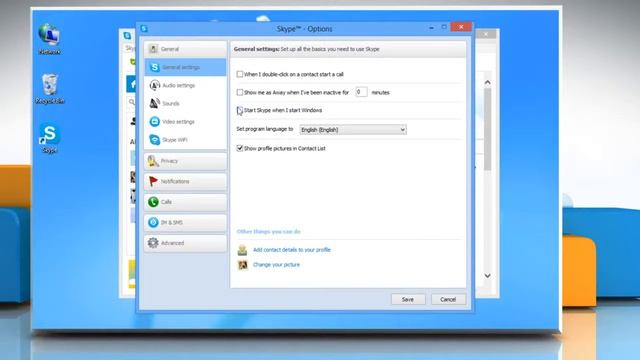This screenshot has height=360, width=640.
Task: Click the change your picture icon
Action: point(242,265)
